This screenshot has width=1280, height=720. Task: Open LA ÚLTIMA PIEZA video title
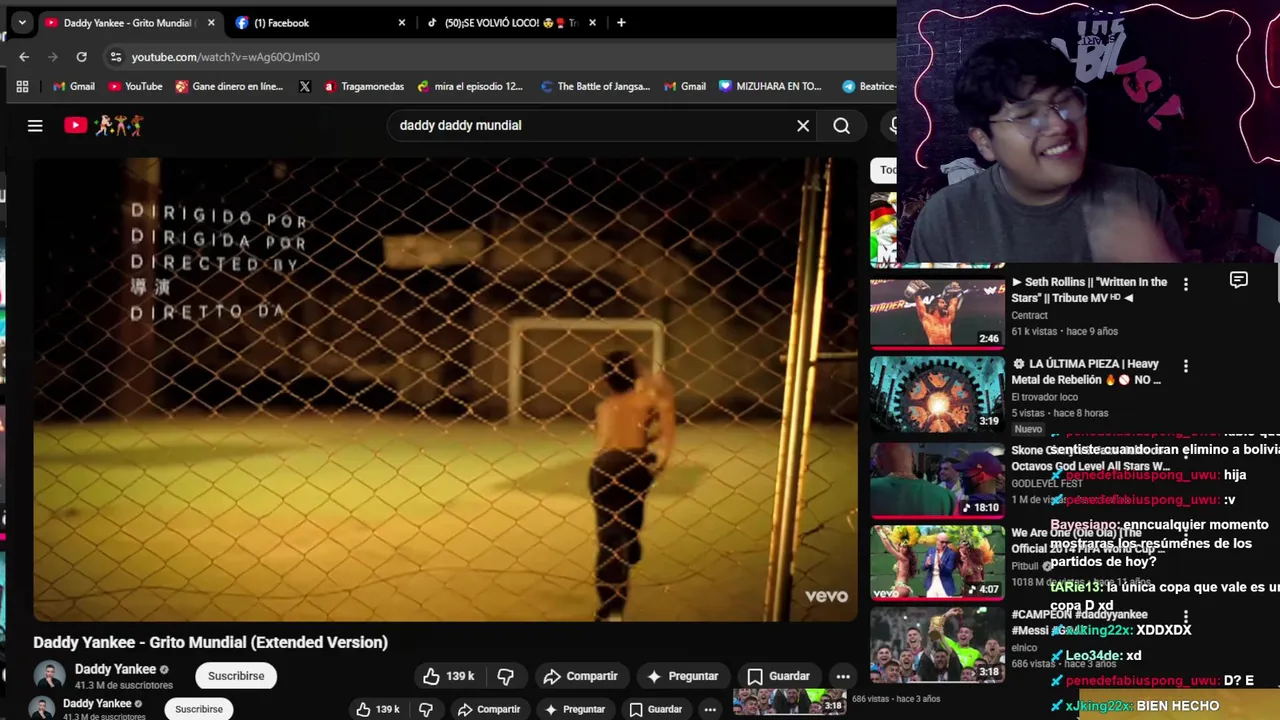(1086, 371)
